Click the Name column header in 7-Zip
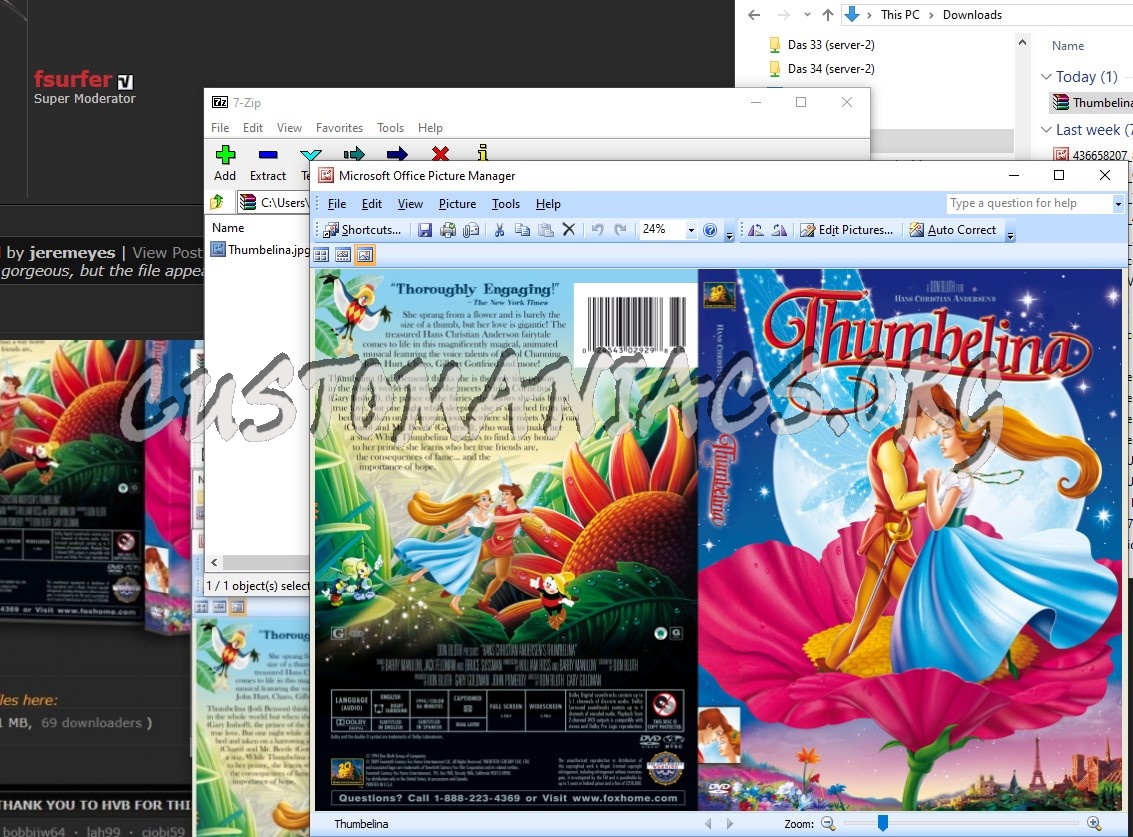 point(228,228)
